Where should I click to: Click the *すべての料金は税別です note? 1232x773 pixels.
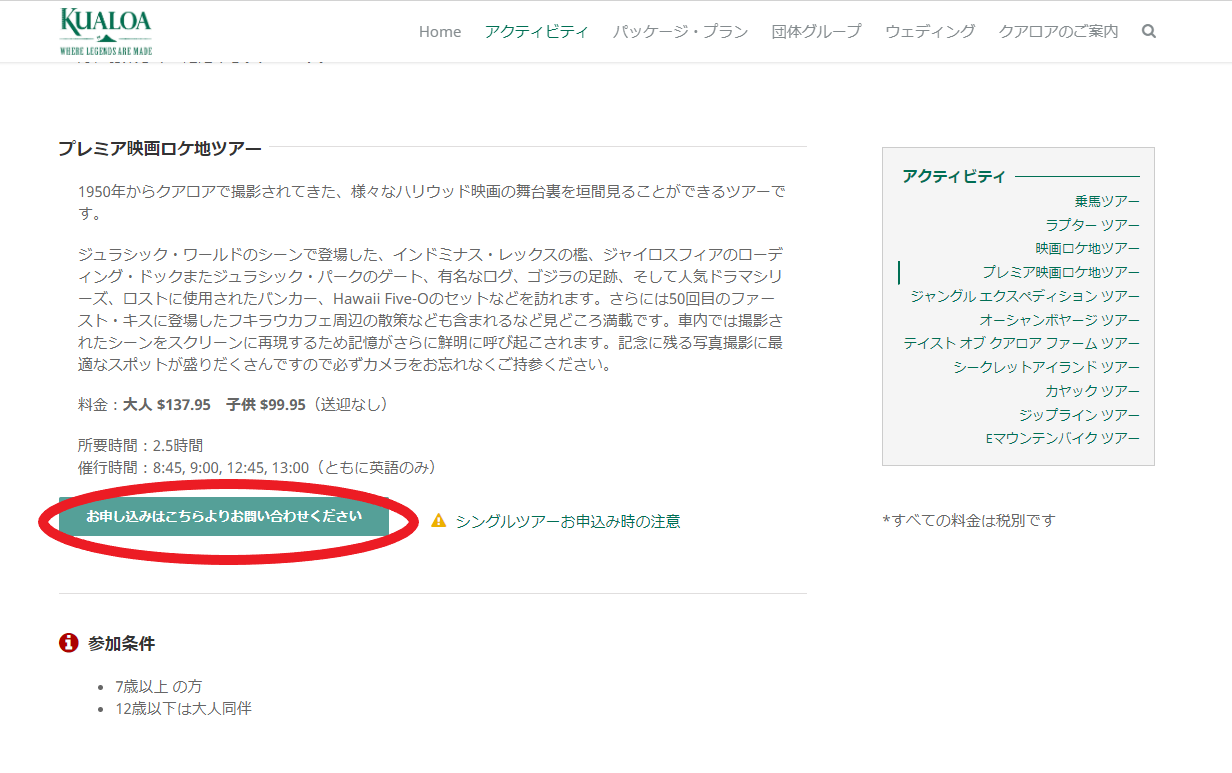point(968,520)
